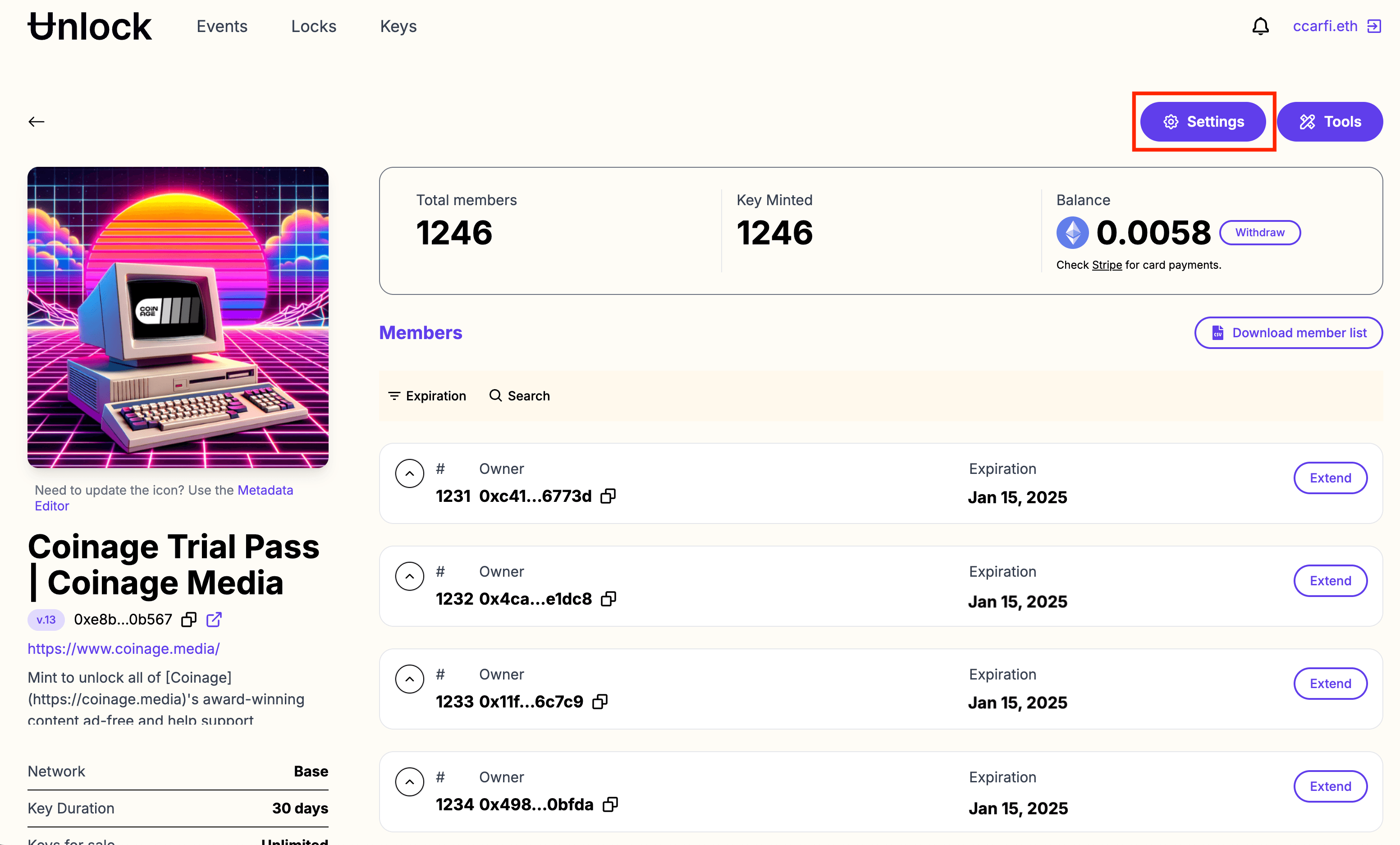Copy owner address 0xc41...6773d
The width and height of the screenshot is (1400, 845).
click(x=608, y=496)
